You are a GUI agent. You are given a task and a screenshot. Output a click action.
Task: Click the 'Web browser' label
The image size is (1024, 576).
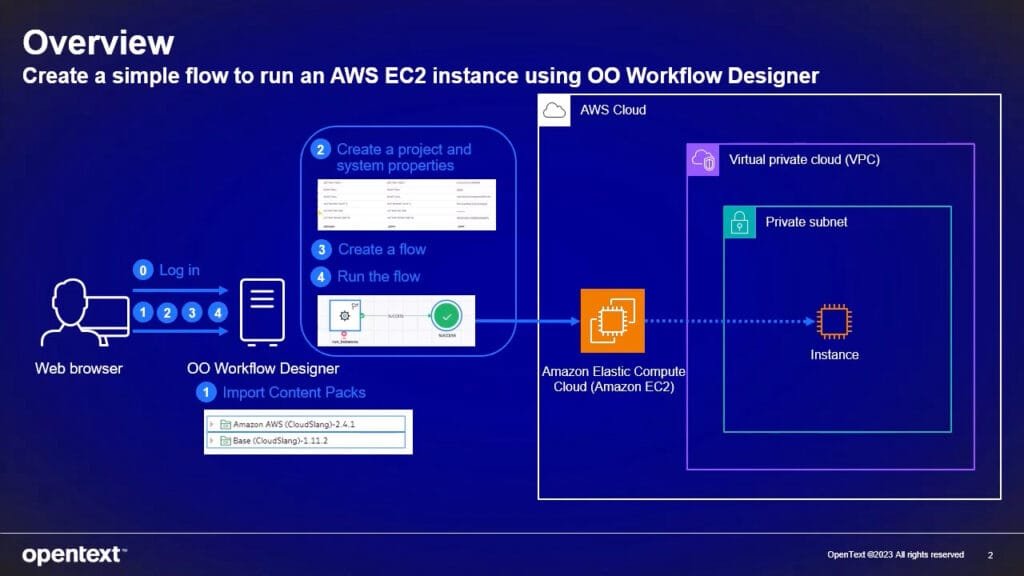coord(78,368)
